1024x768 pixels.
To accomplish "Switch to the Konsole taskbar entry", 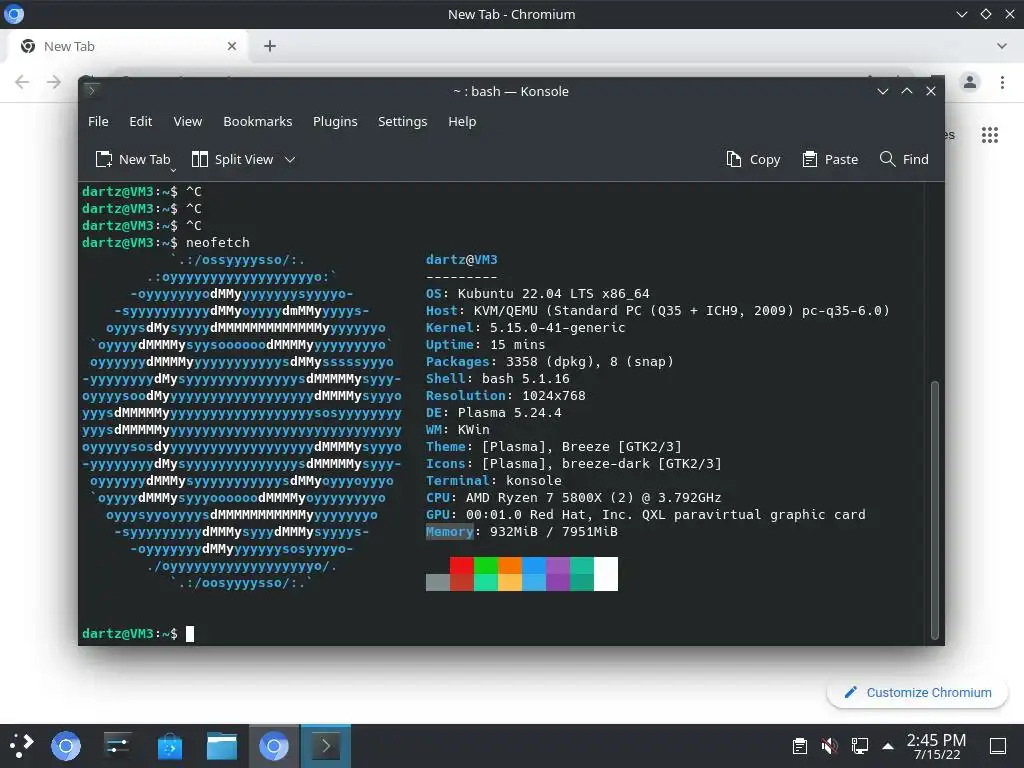I will click(325, 746).
